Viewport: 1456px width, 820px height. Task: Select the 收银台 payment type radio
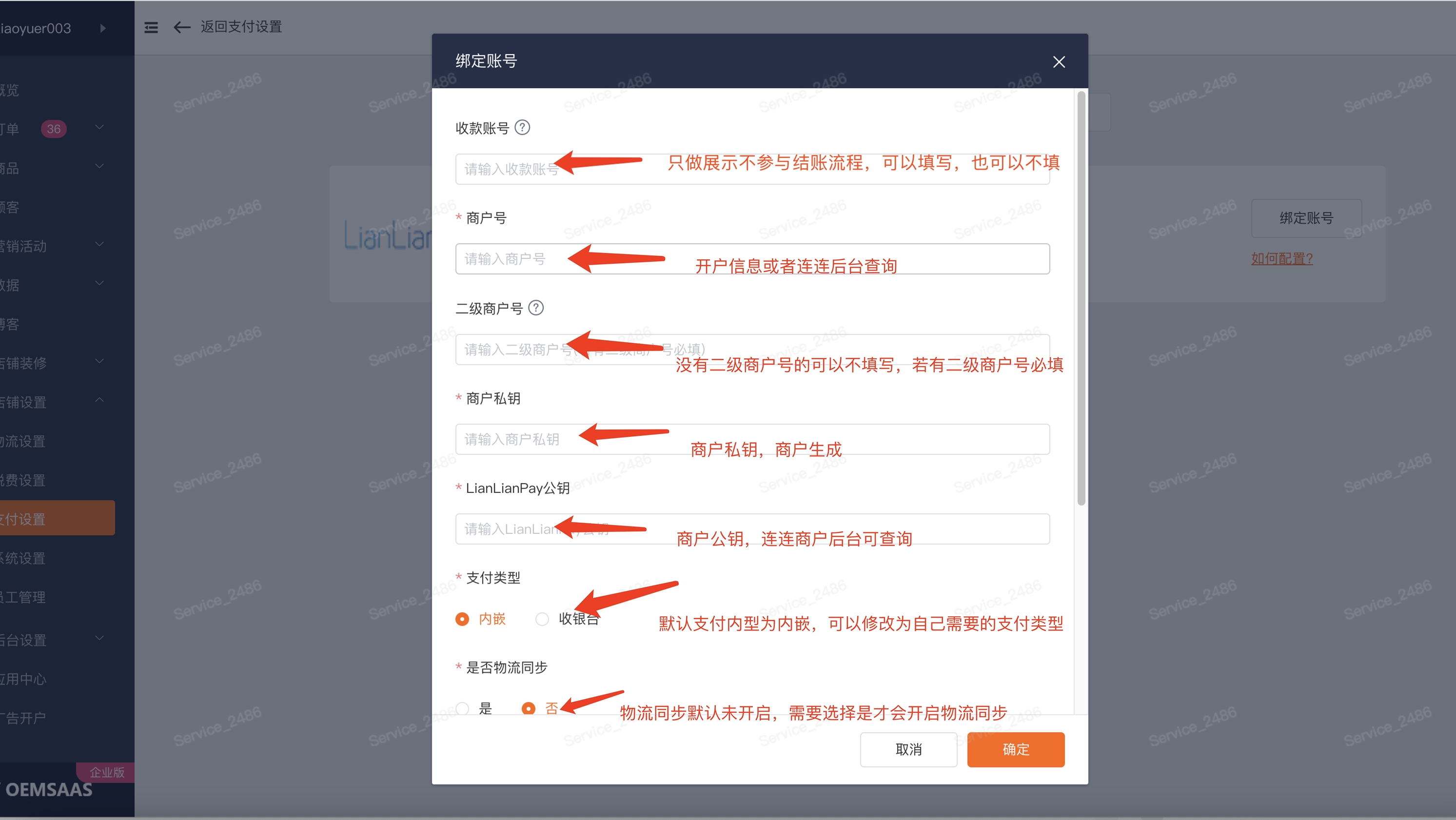[x=542, y=619]
